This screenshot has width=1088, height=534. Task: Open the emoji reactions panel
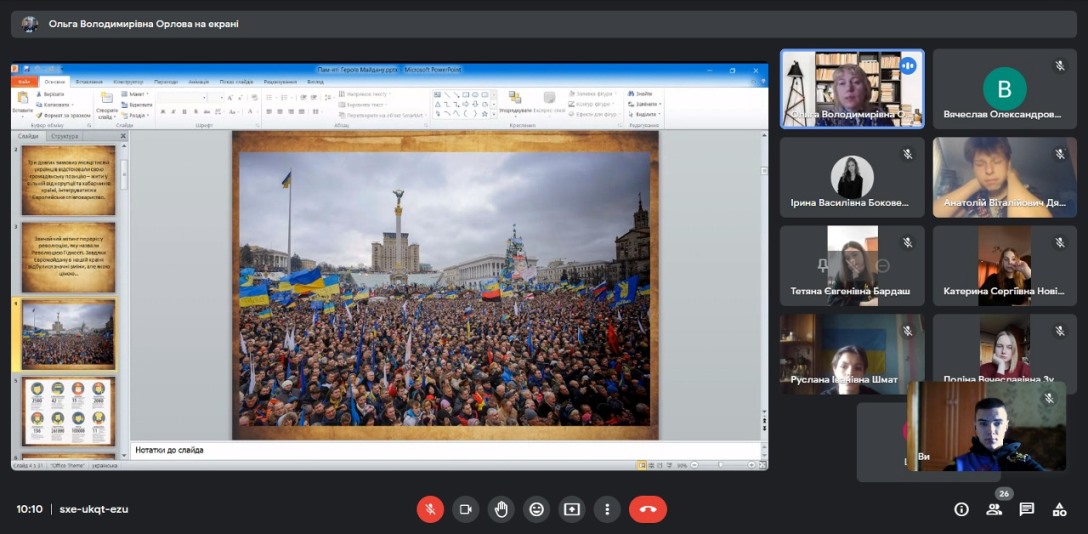pos(536,509)
